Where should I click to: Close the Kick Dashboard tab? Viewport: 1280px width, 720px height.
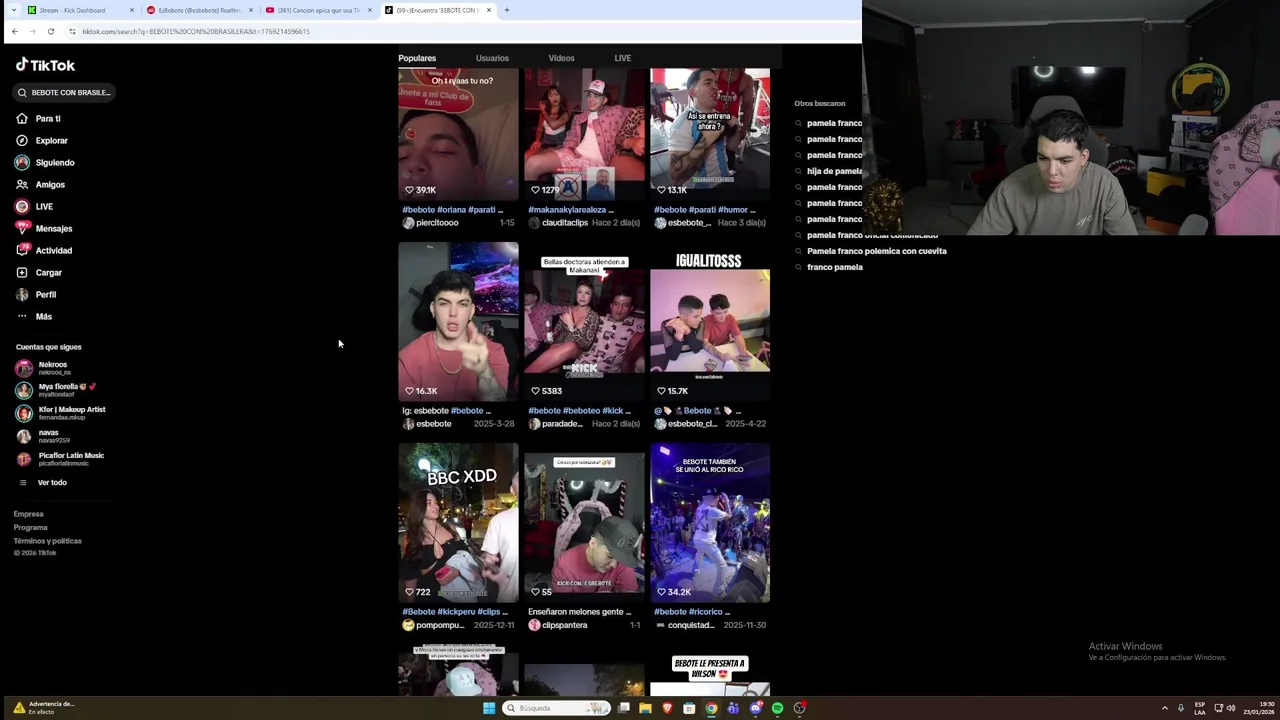(x=132, y=10)
